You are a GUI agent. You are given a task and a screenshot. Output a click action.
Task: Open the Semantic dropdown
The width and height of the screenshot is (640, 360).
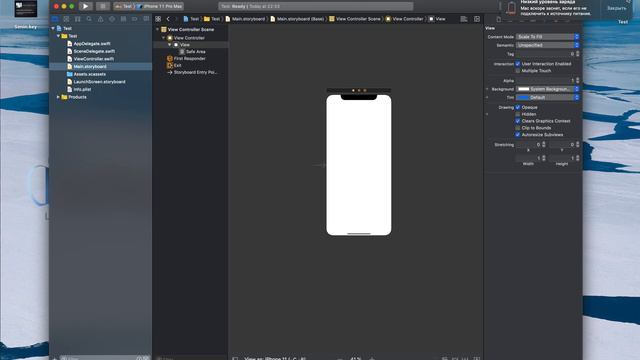547,45
